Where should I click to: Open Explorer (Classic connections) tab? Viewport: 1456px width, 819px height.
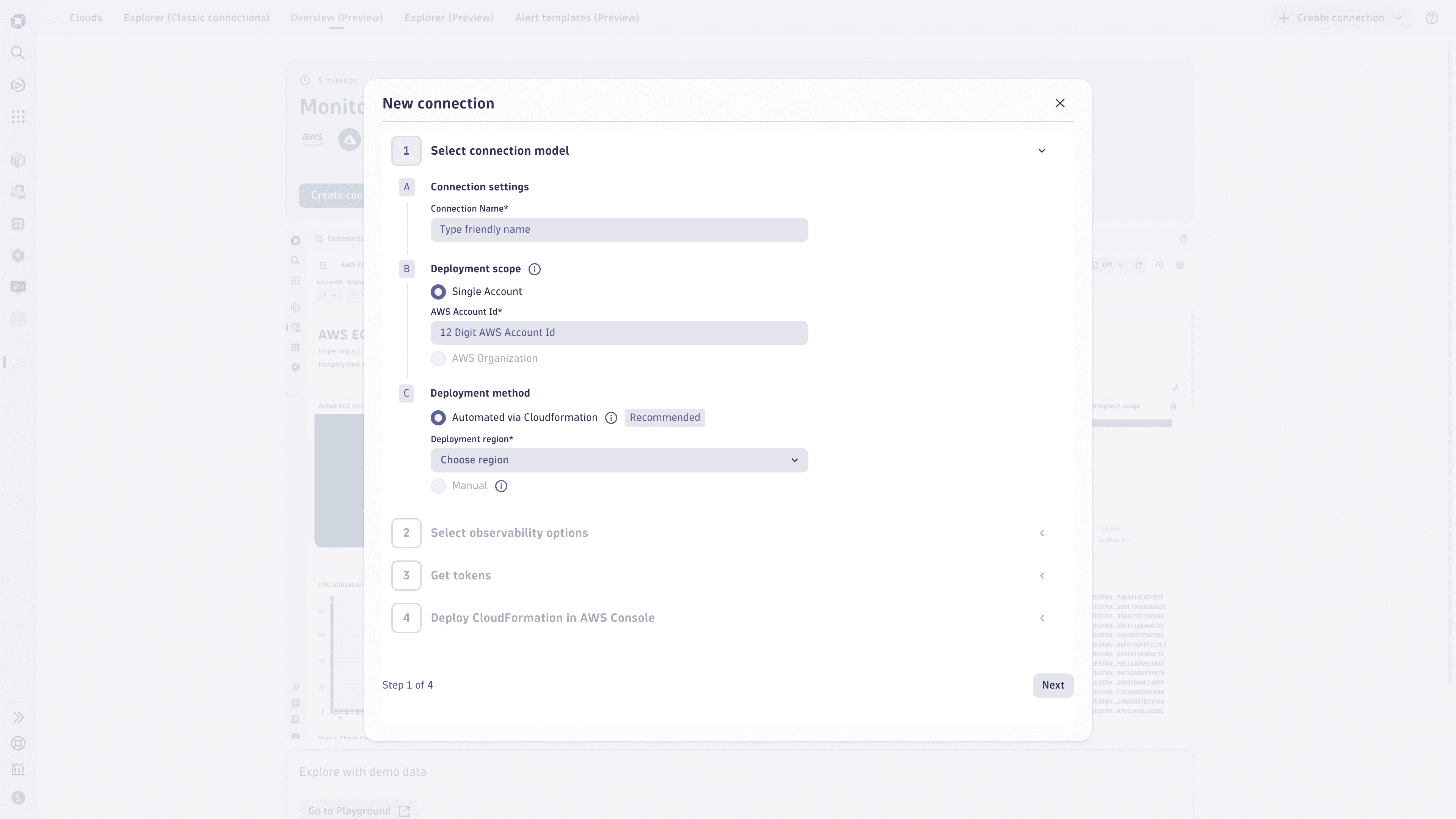(x=196, y=17)
